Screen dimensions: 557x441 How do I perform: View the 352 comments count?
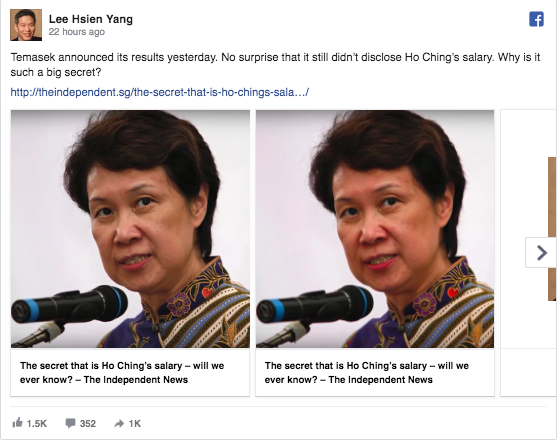tap(88, 423)
